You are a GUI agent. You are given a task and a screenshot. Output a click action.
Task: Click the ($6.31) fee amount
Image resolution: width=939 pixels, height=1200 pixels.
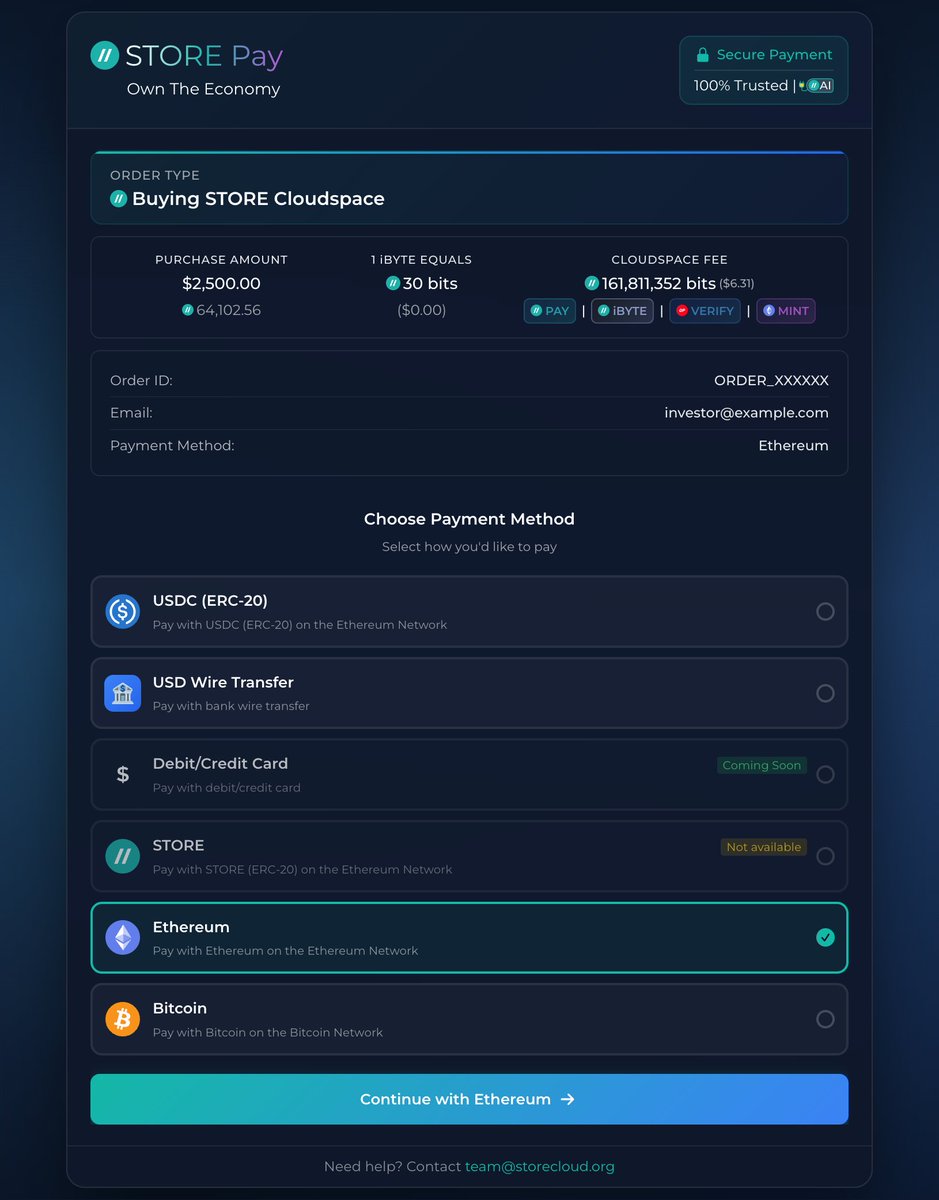[x=737, y=284]
